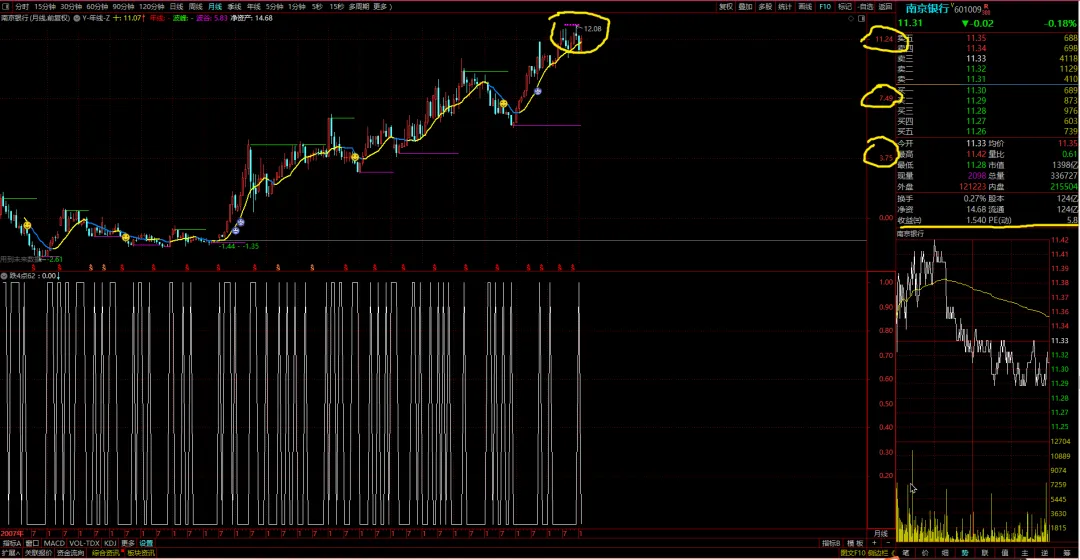Click the 南京银行 intraday mini chart title

[910, 234]
